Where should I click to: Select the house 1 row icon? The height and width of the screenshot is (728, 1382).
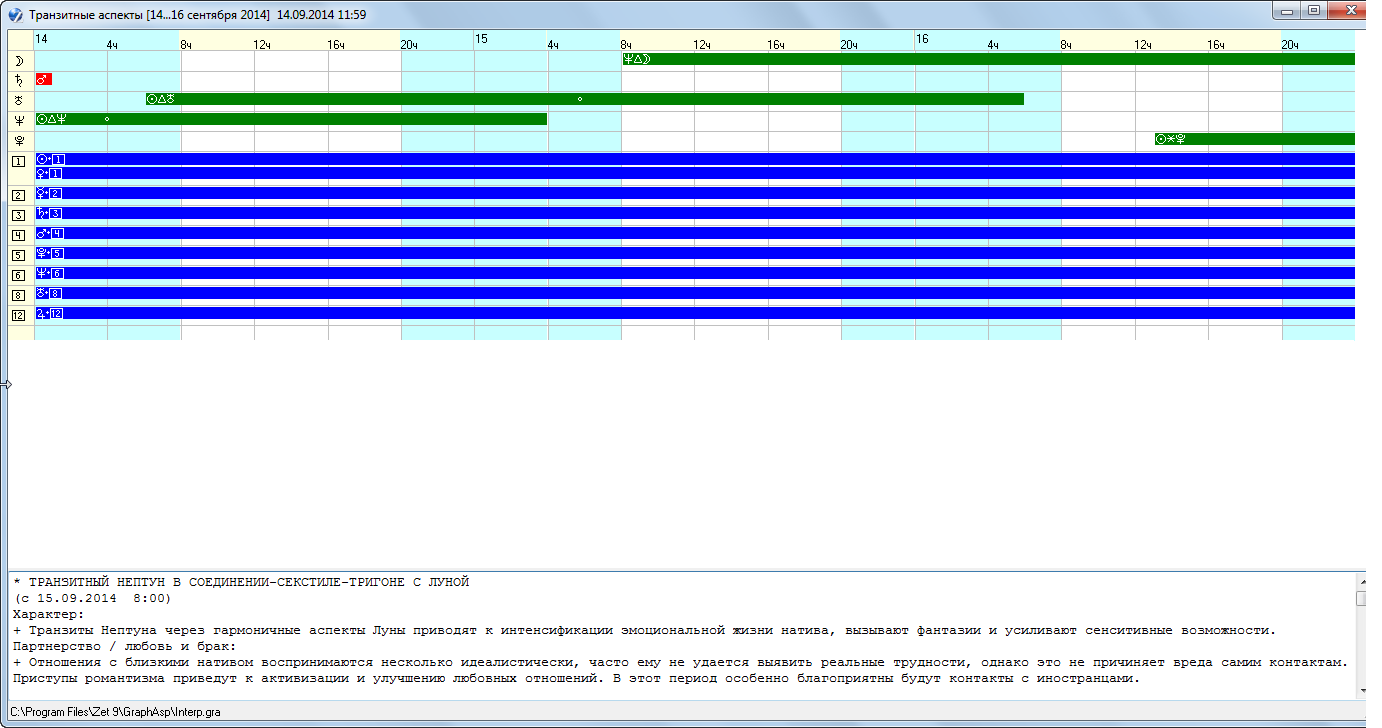(x=19, y=161)
